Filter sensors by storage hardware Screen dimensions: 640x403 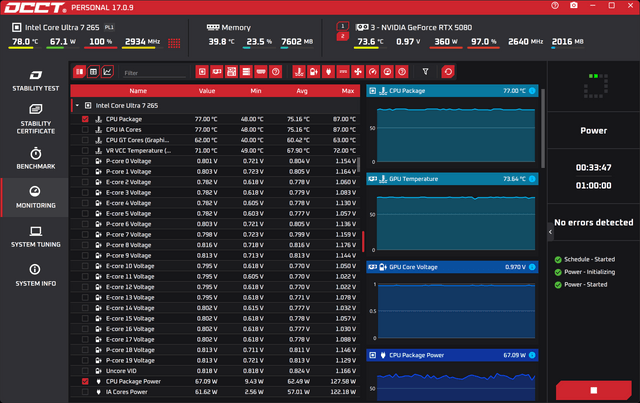246,72
